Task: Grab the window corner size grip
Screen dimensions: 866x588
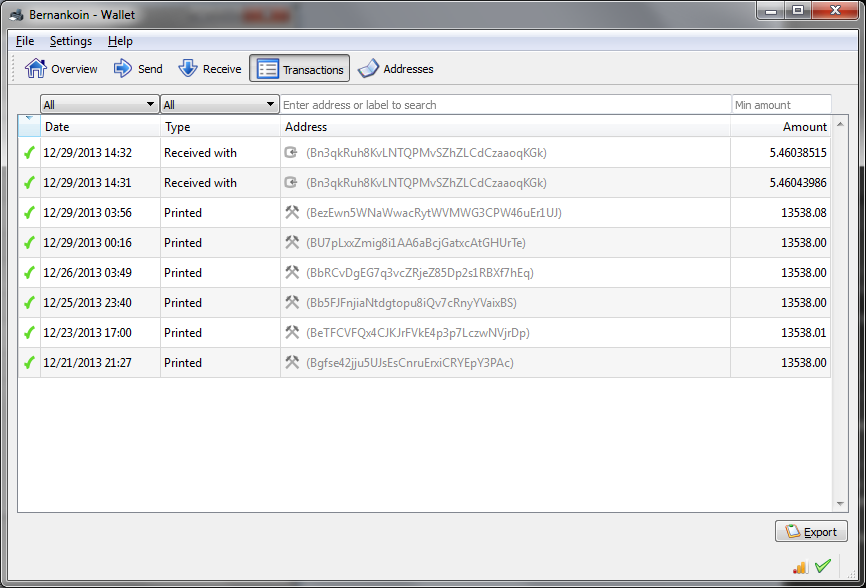Action: click(851, 574)
